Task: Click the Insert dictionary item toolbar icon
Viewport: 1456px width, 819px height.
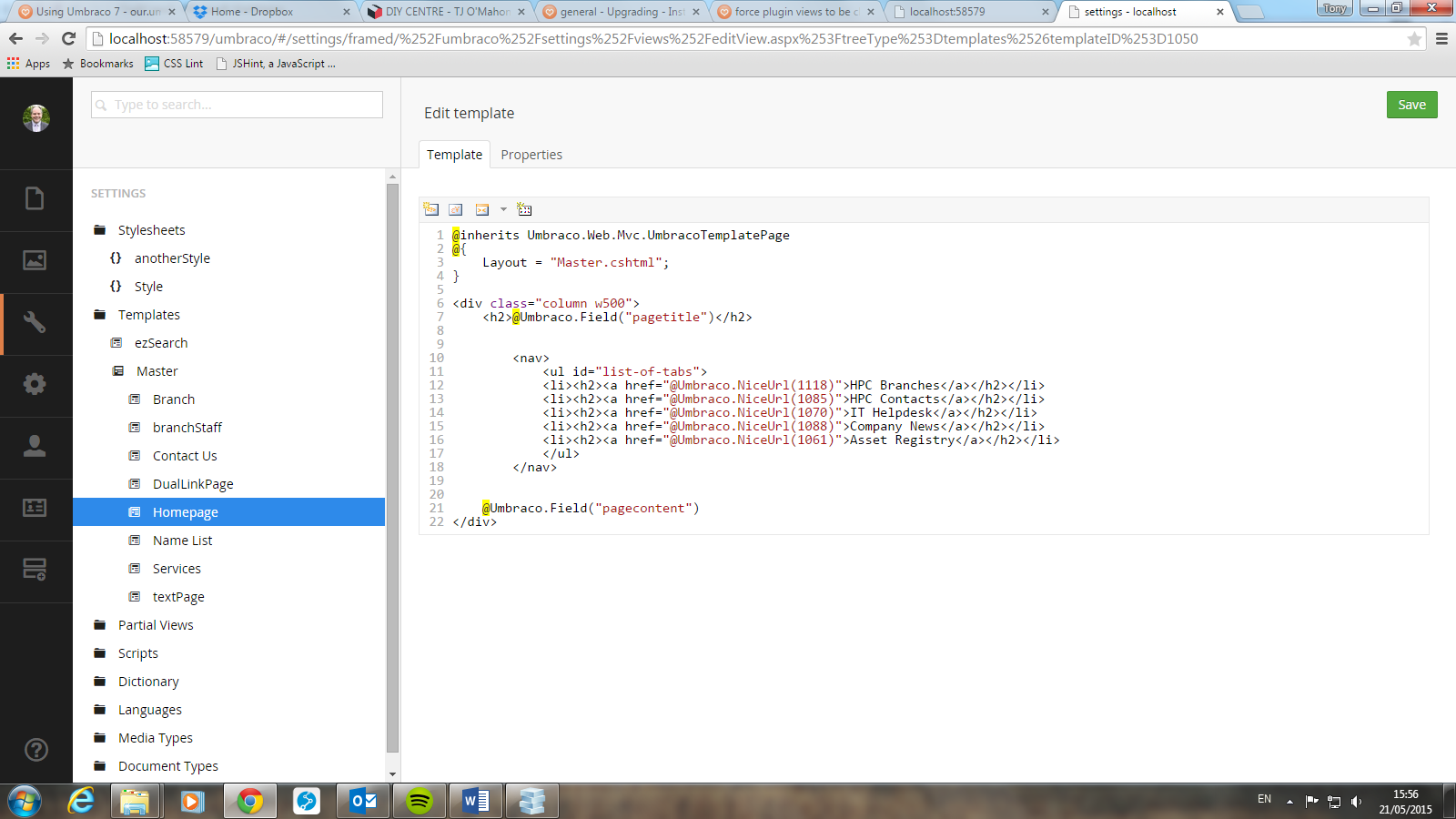Action: (456, 209)
